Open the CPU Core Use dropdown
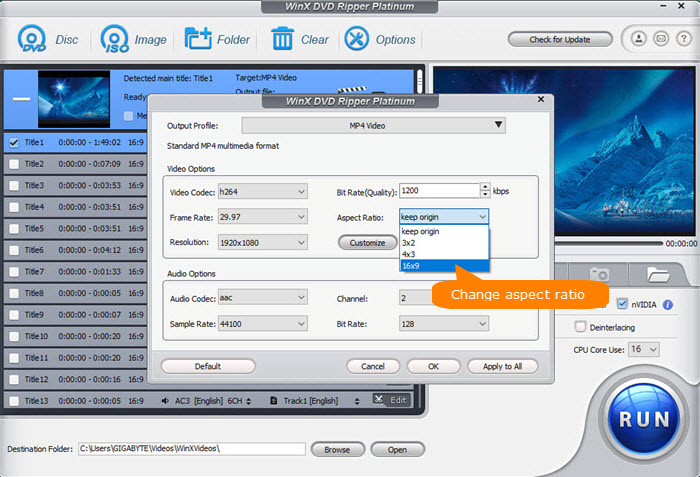700x477 pixels. pos(644,349)
